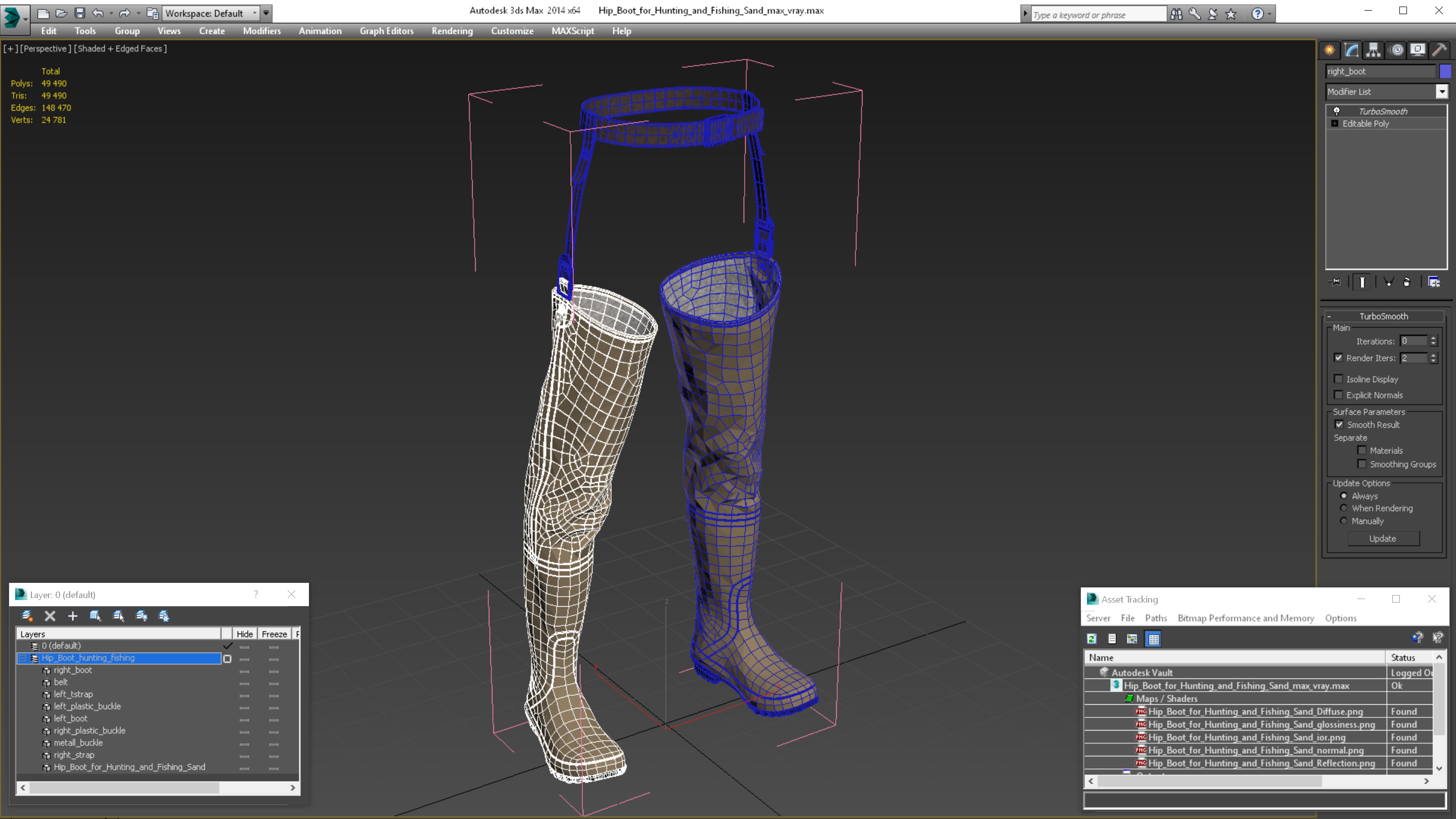Click Freeze/Unfreeze All Layers icon
This screenshot has width=1456, height=819.
pyautogui.click(x=164, y=616)
